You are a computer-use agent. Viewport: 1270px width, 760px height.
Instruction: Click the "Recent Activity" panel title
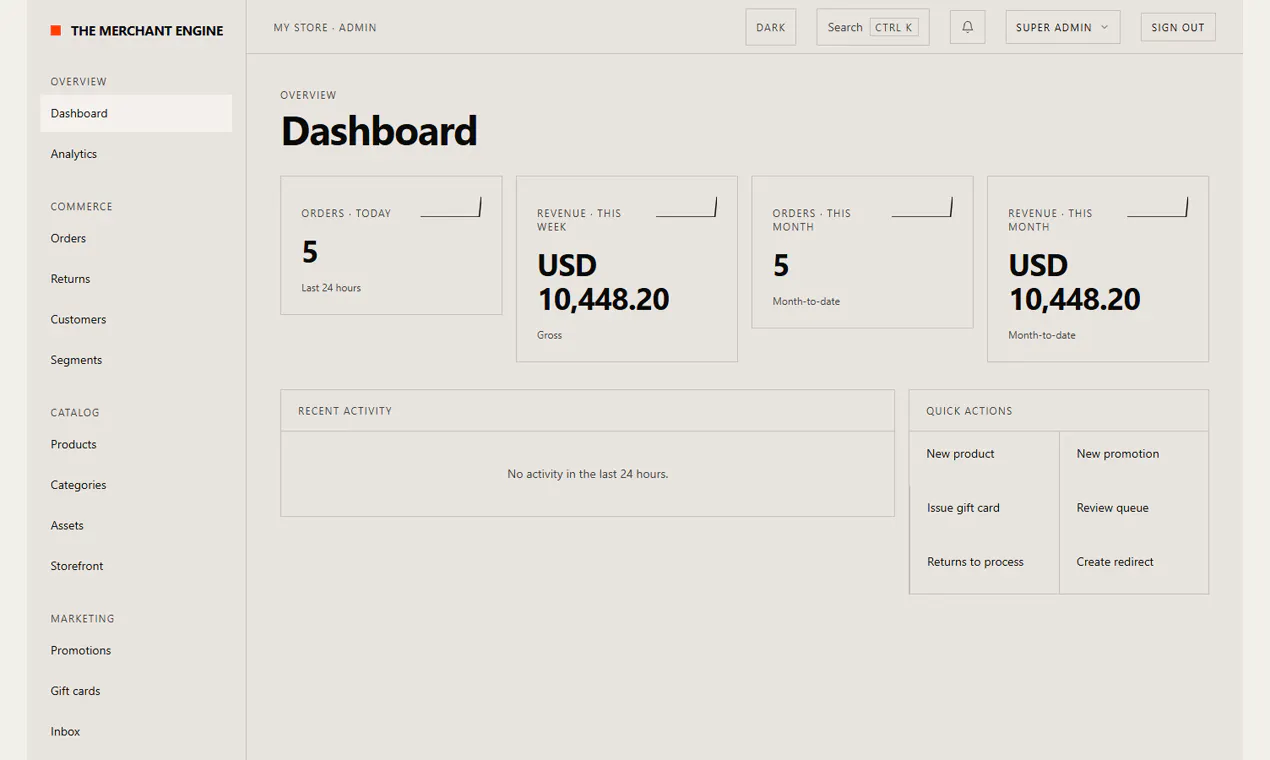click(345, 411)
